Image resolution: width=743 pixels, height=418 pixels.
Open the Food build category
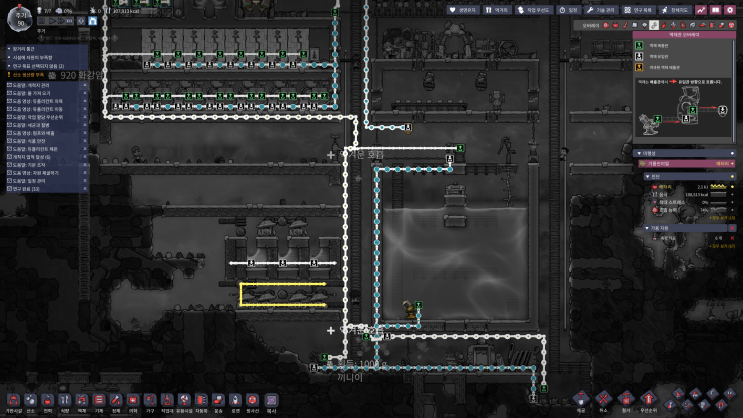[64, 401]
